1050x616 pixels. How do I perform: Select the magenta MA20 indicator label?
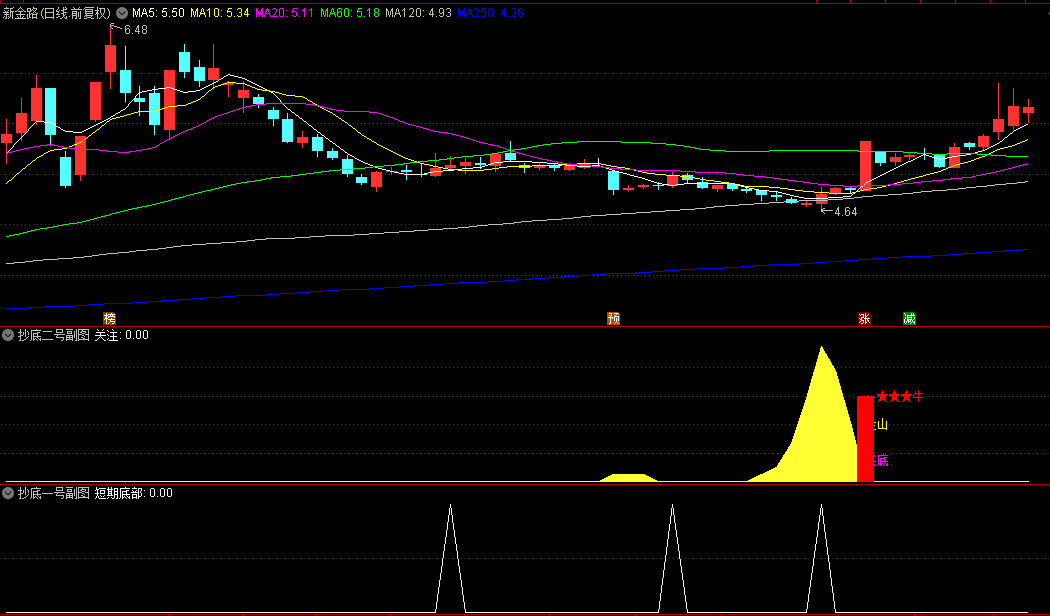pyautogui.click(x=284, y=13)
